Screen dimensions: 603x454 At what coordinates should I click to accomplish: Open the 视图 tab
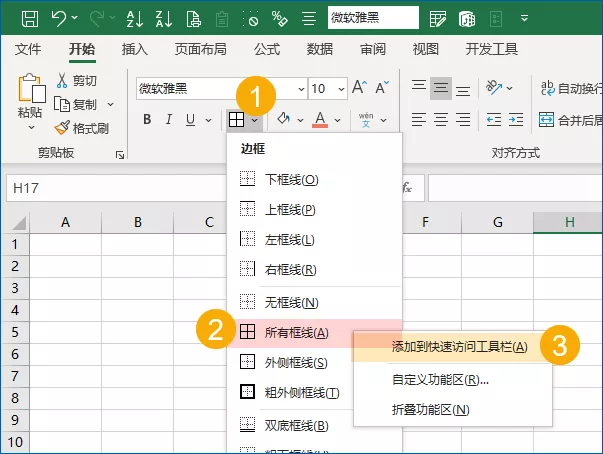[426, 49]
